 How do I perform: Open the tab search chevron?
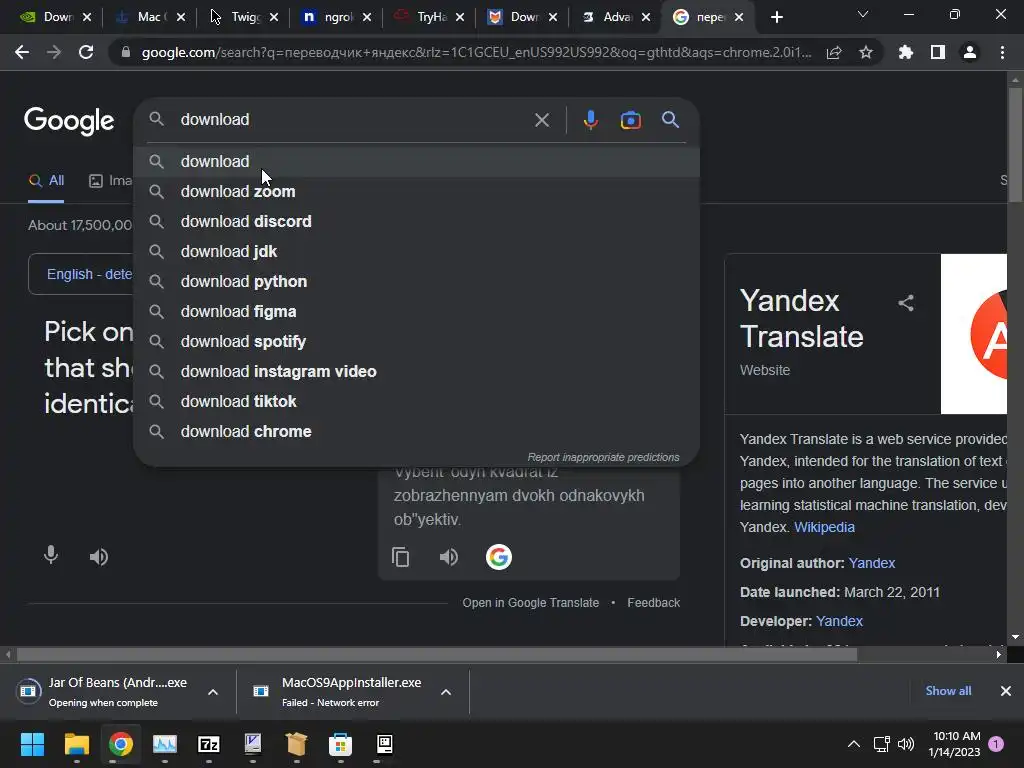pyautogui.click(x=863, y=15)
